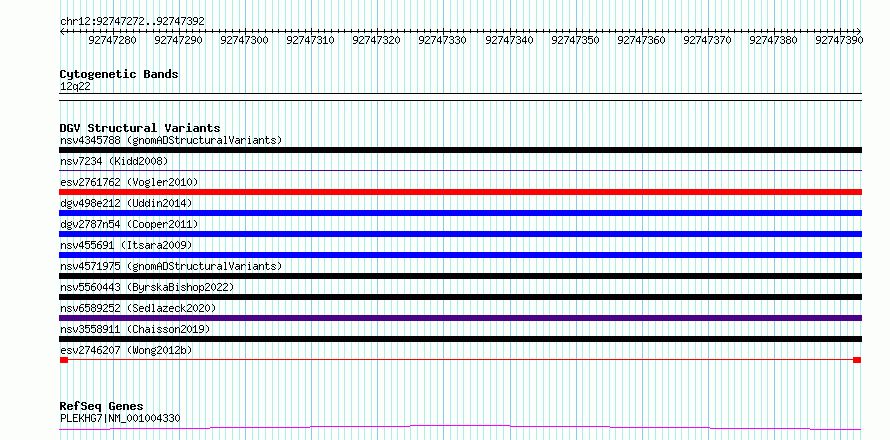Screen dimensions: 890x440
Task: Click ruler position label 92747290
Action: 178,40
